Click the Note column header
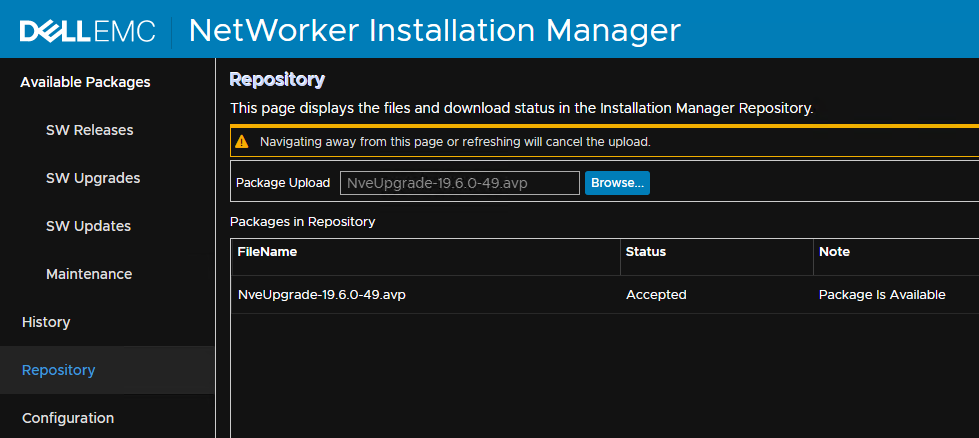Image resolution: width=979 pixels, height=438 pixels. [834, 252]
